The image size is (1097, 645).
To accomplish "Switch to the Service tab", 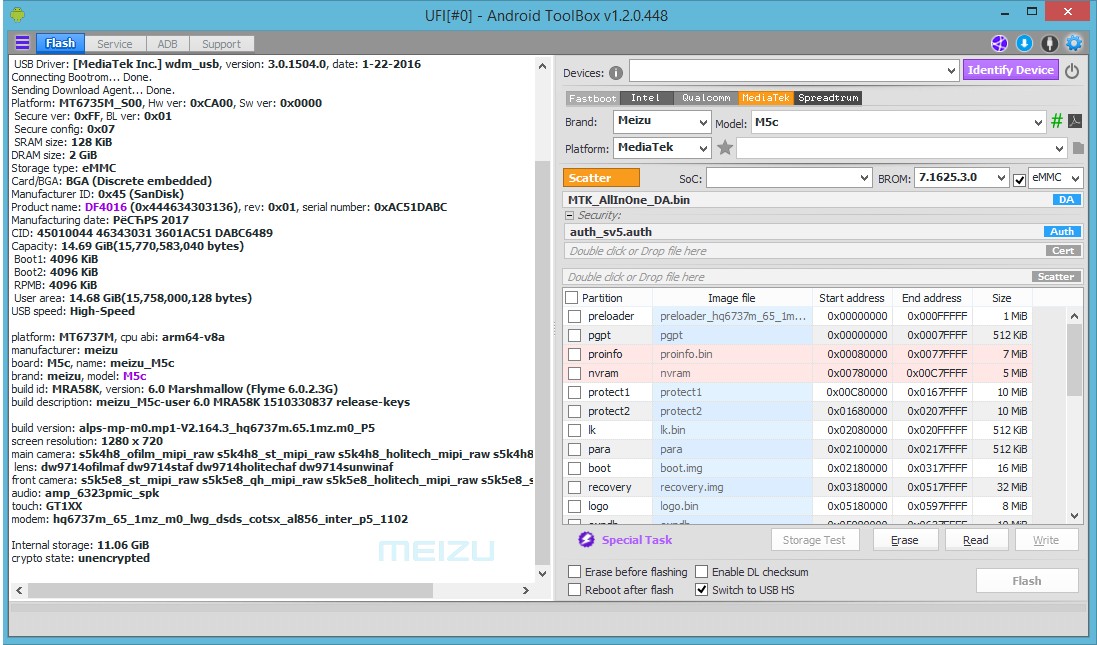I will click(115, 44).
